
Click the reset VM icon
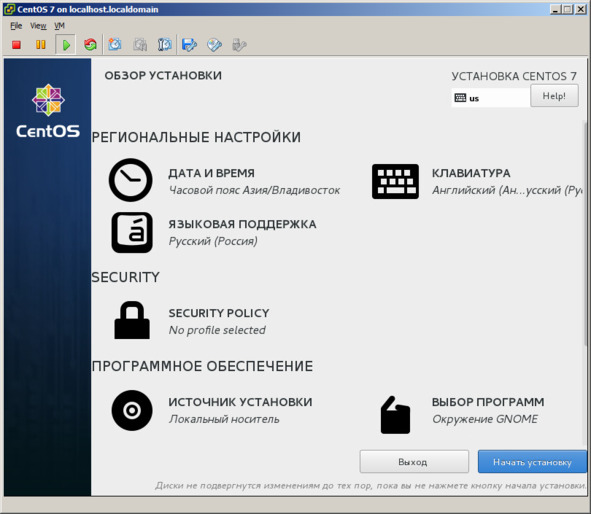tap(90, 45)
